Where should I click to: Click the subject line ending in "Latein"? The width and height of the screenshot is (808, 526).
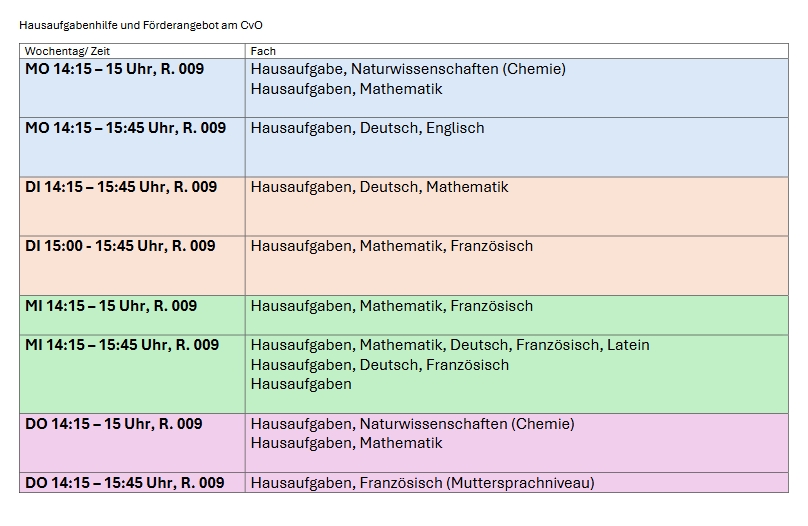coord(449,345)
